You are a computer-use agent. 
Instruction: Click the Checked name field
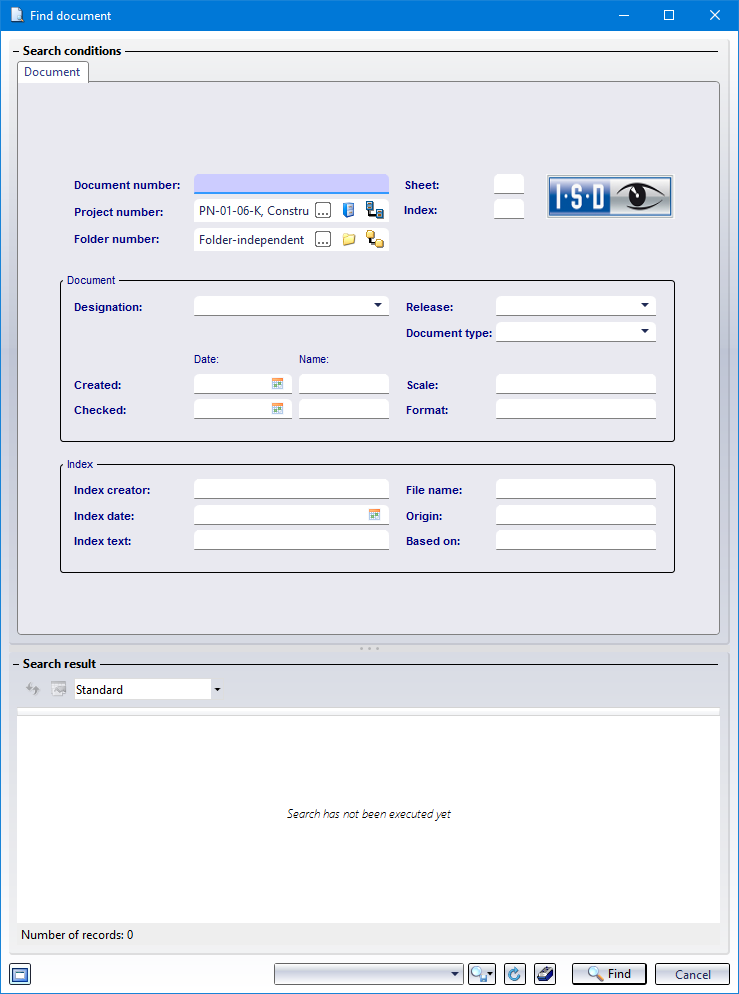(x=344, y=409)
